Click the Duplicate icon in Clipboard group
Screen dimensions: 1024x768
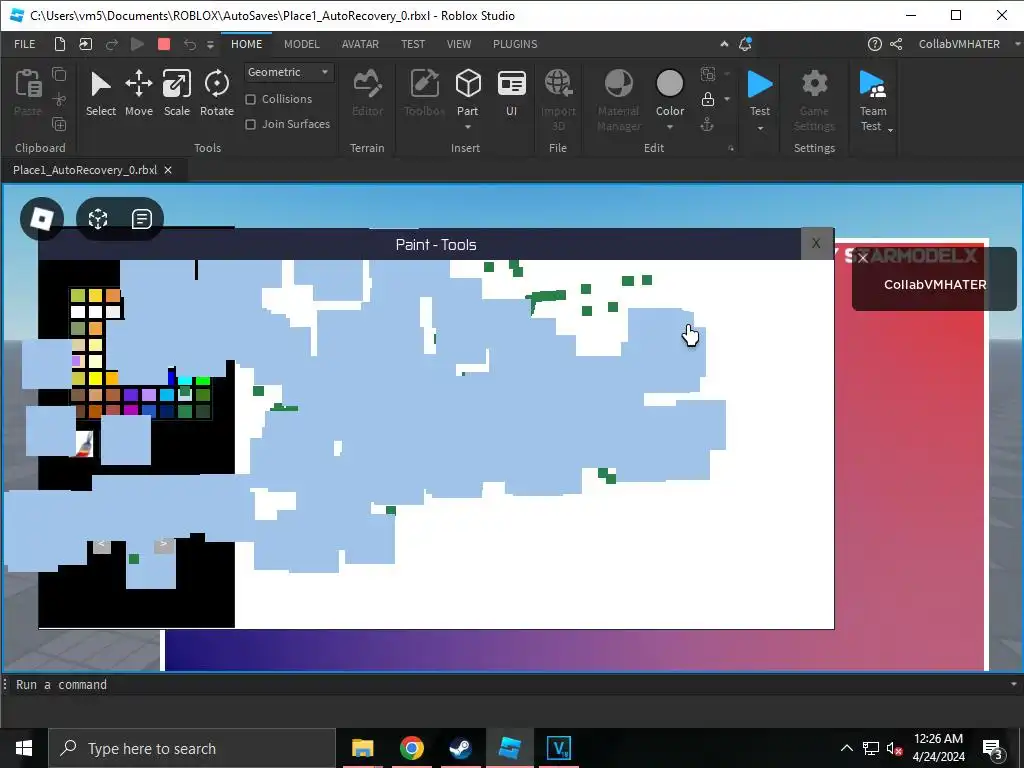point(59,124)
